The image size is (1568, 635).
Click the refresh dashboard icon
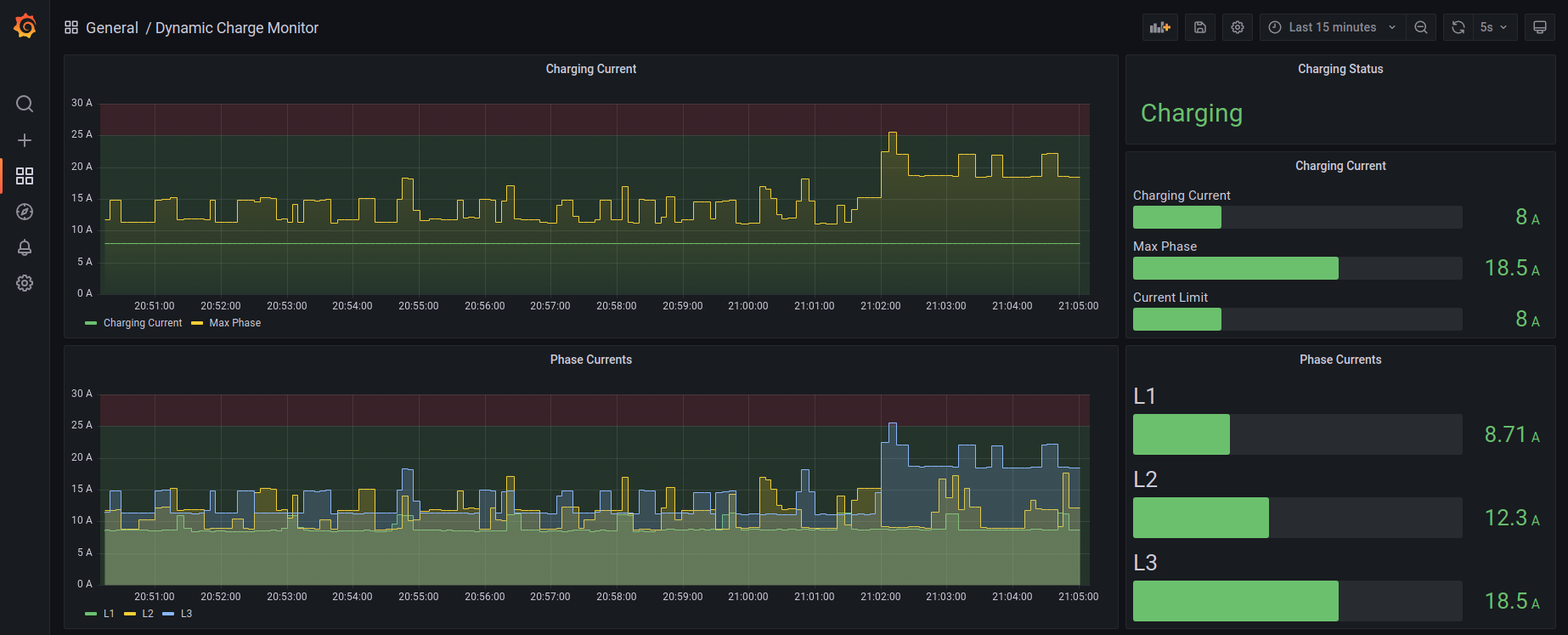click(1458, 27)
